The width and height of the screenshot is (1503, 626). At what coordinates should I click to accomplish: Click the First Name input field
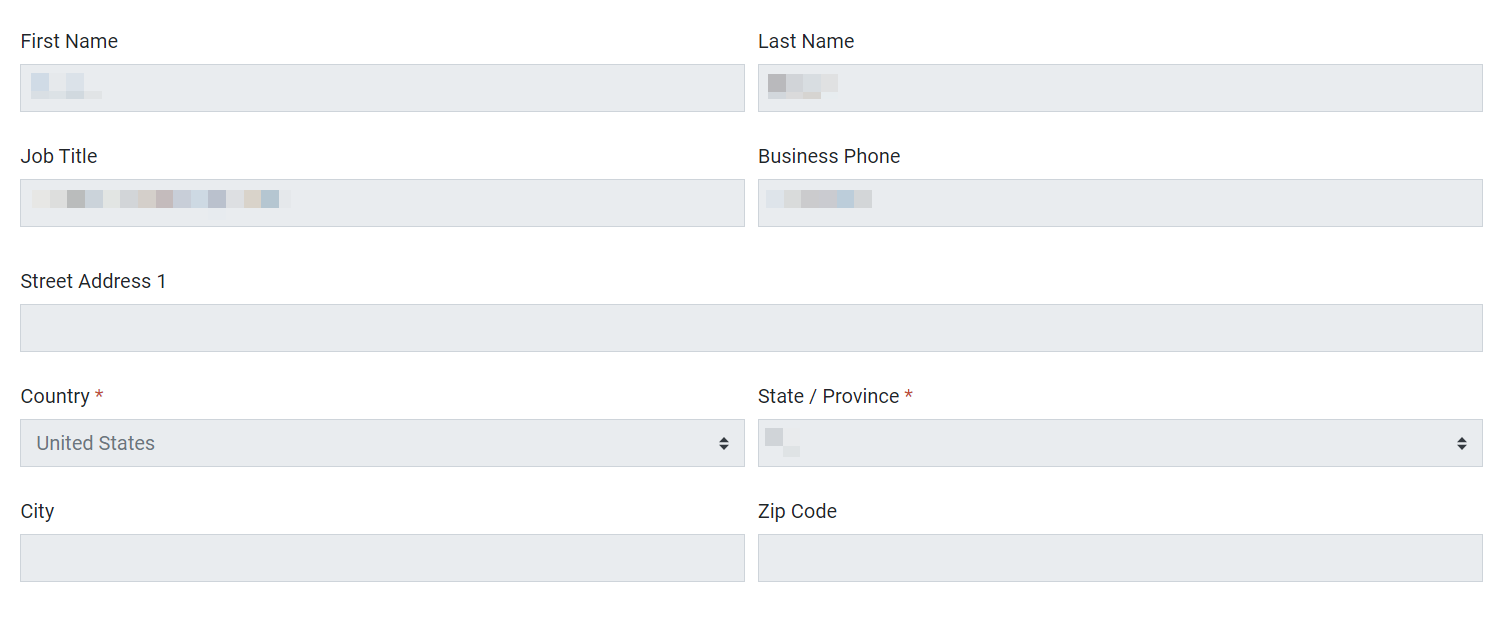(x=382, y=88)
